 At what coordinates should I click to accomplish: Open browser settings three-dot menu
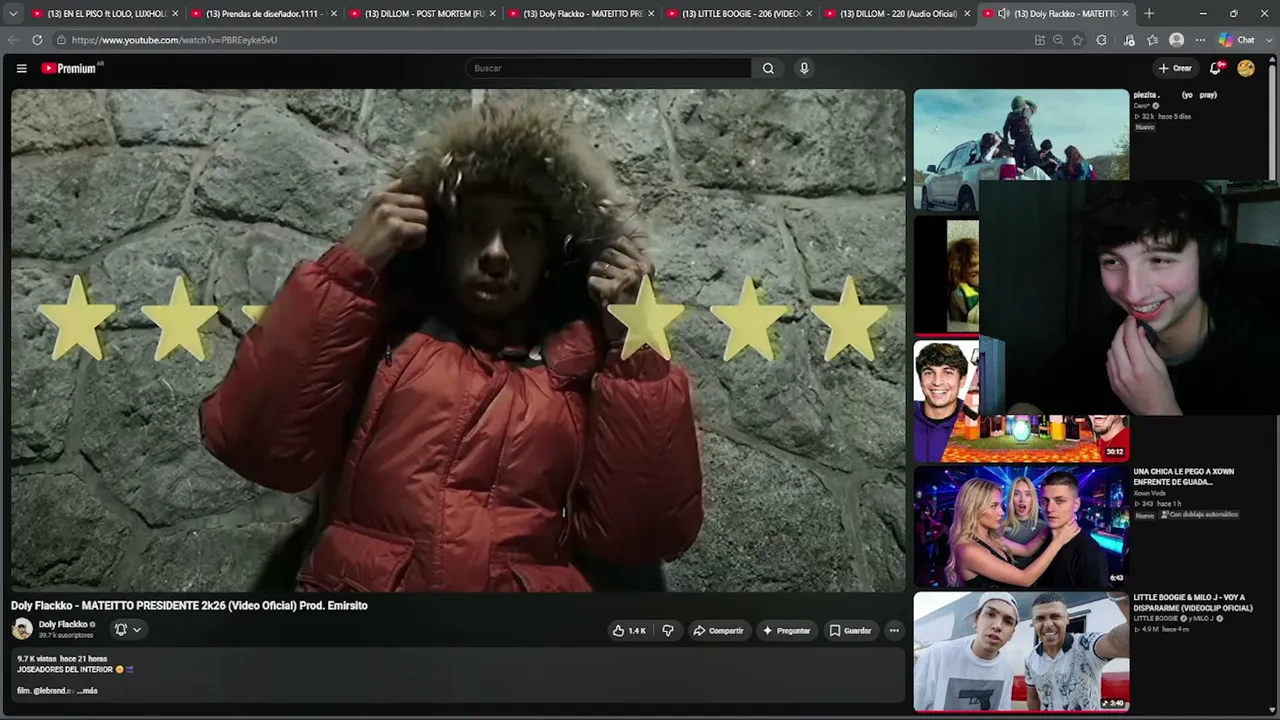(1200, 40)
